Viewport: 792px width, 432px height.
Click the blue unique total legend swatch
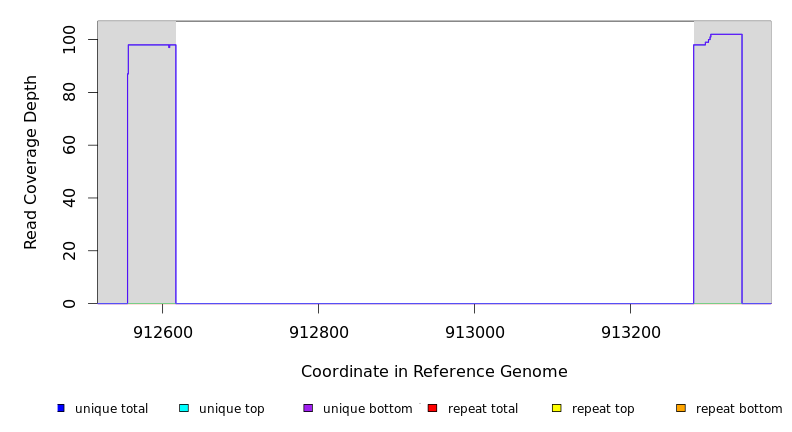pyautogui.click(x=61, y=408)
